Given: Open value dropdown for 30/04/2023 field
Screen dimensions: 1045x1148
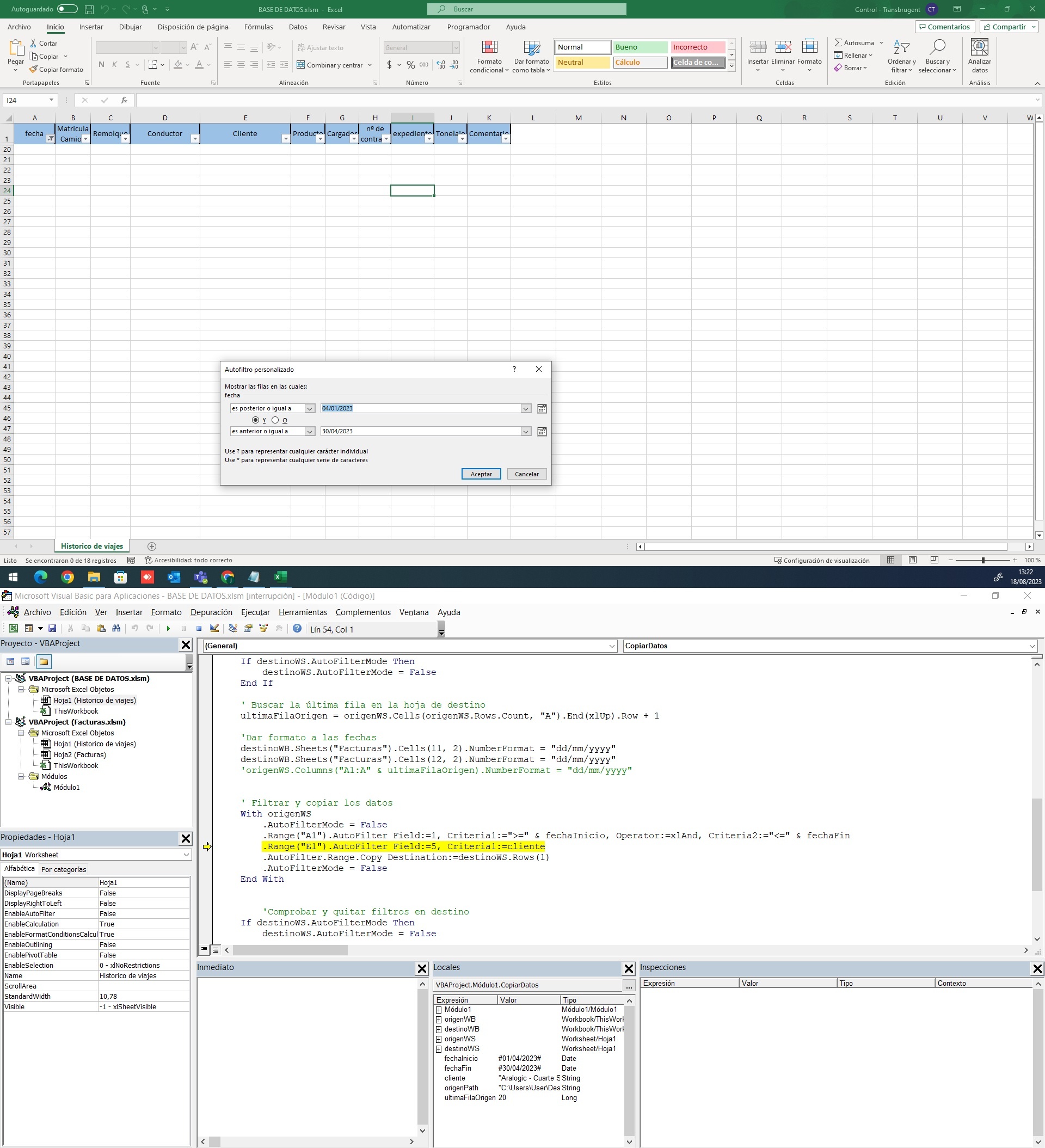Looking at the screenshot, I should click(526, 432).
